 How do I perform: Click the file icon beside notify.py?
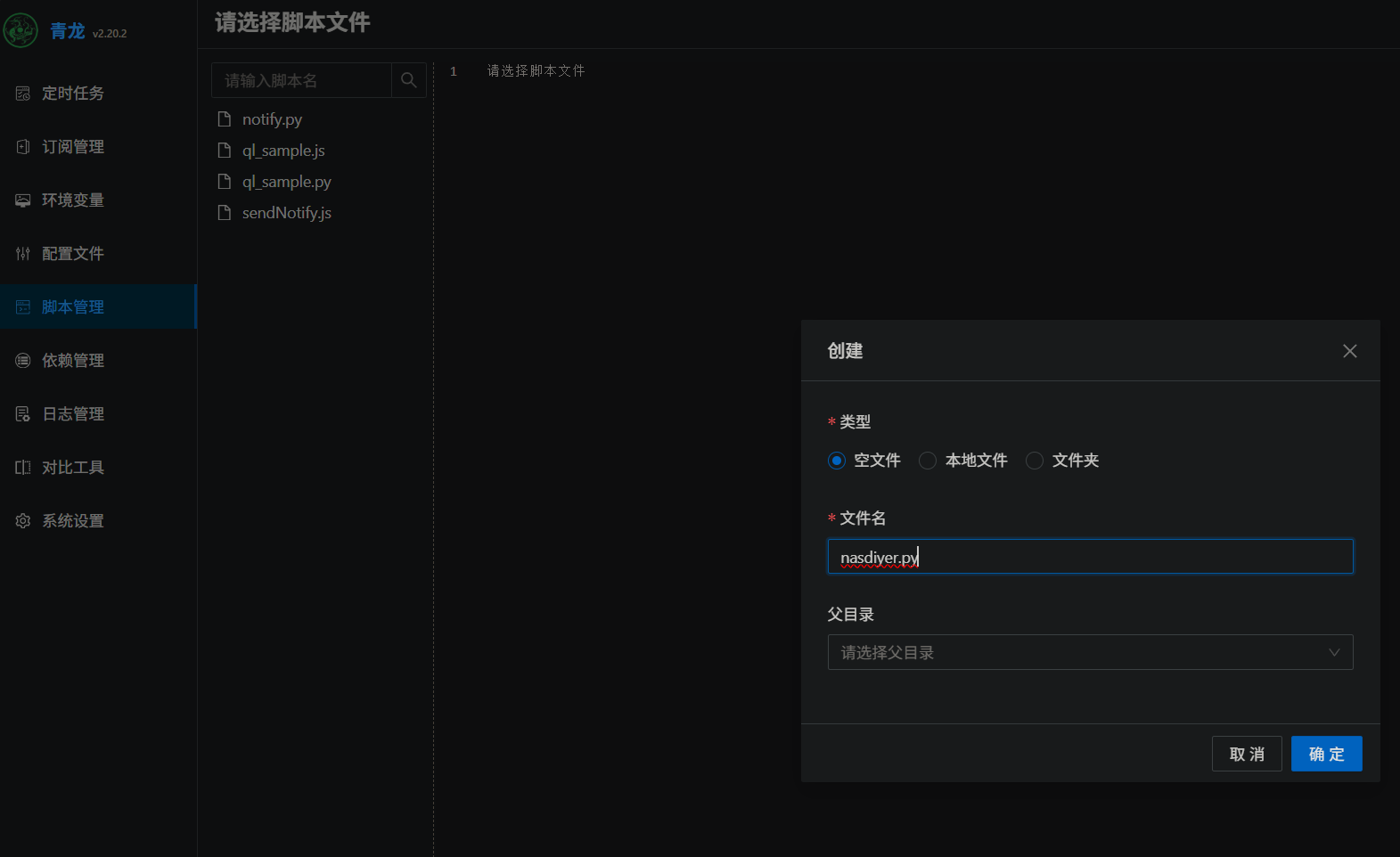click(x=225, y=119)
